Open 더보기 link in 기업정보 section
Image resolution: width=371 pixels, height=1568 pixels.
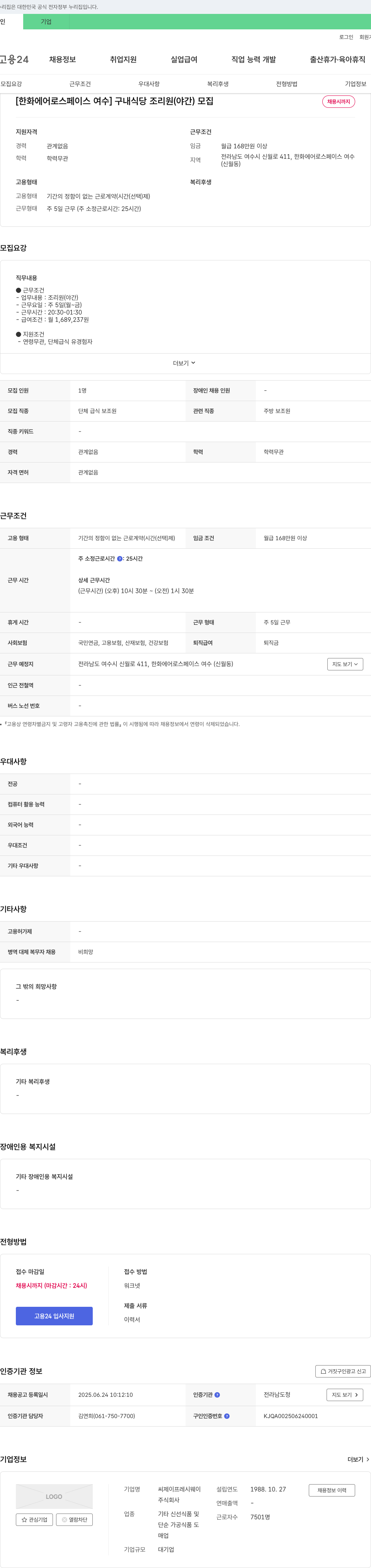point(358,1459)
